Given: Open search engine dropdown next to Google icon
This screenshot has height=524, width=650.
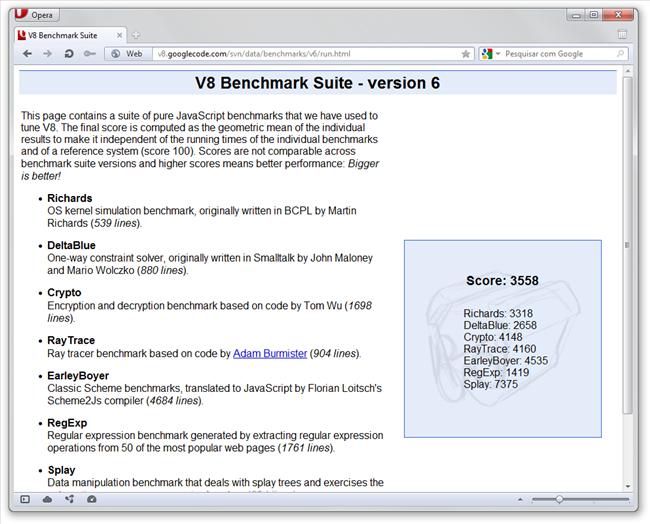Looking at the screenshot, I should pyautogui.click(x=498, y=54).
